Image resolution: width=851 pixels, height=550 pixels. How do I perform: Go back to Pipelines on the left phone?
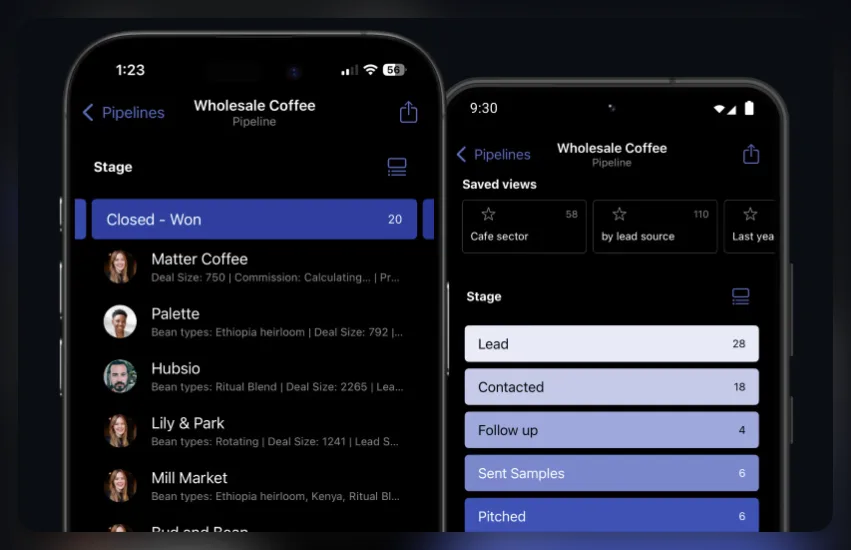123,112
